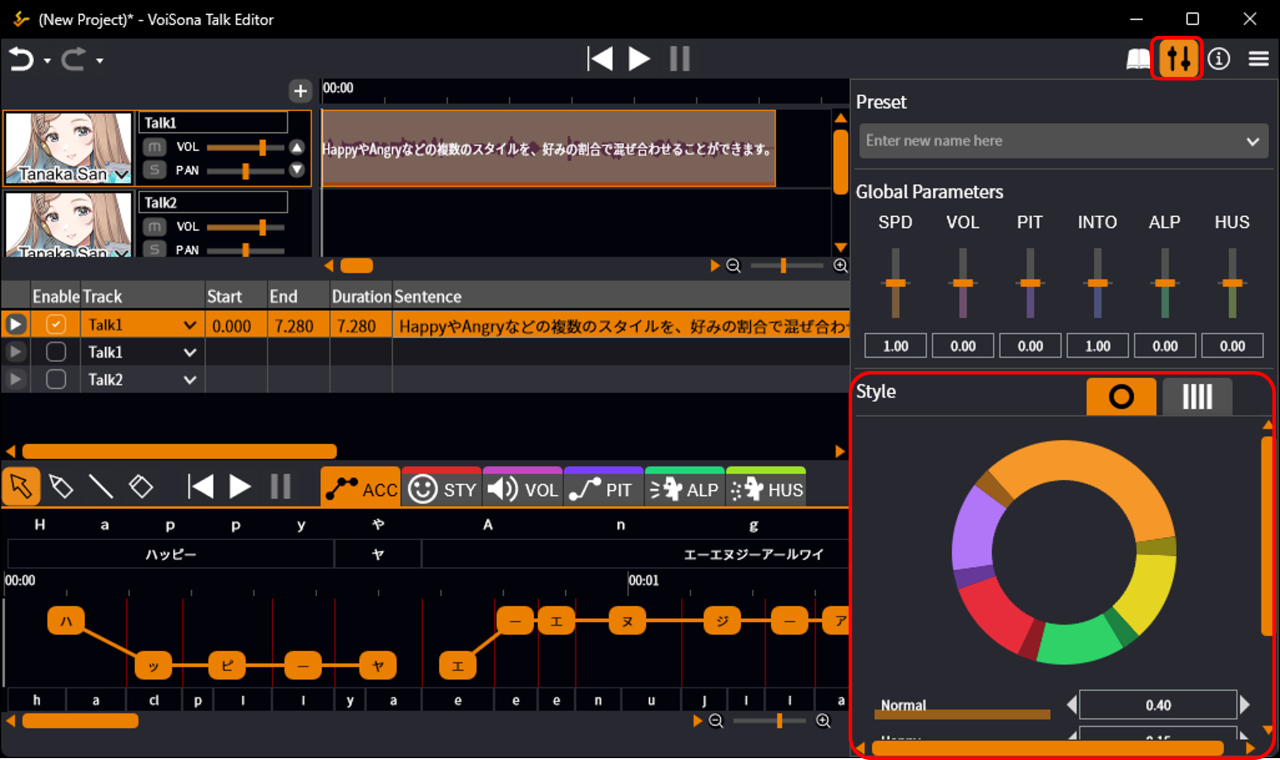Switch to the PIT editing tab
The image size is (1280, 760).
tap(603, 489)
